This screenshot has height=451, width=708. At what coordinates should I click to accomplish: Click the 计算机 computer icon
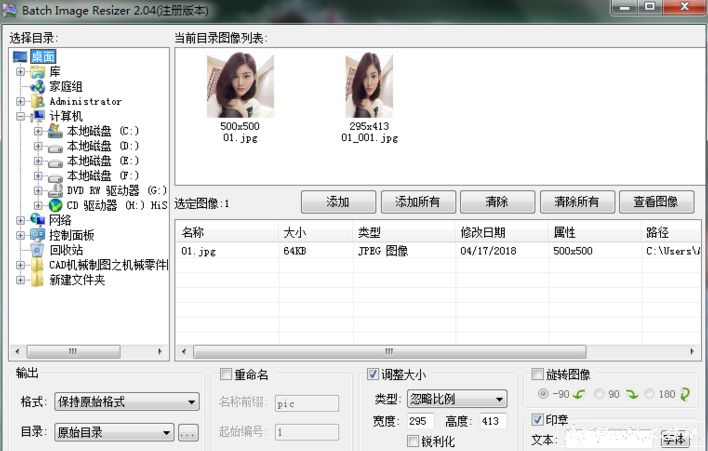38,116
